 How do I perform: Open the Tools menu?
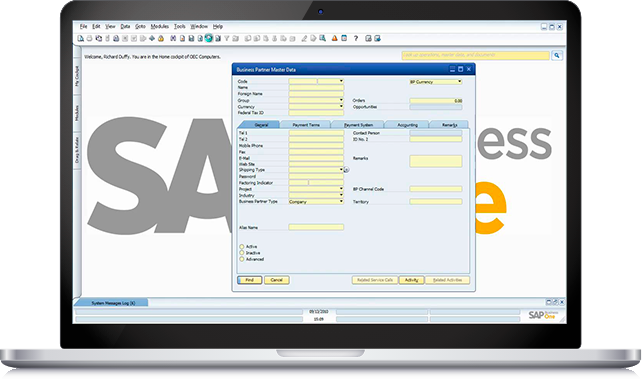coord(180,26)
